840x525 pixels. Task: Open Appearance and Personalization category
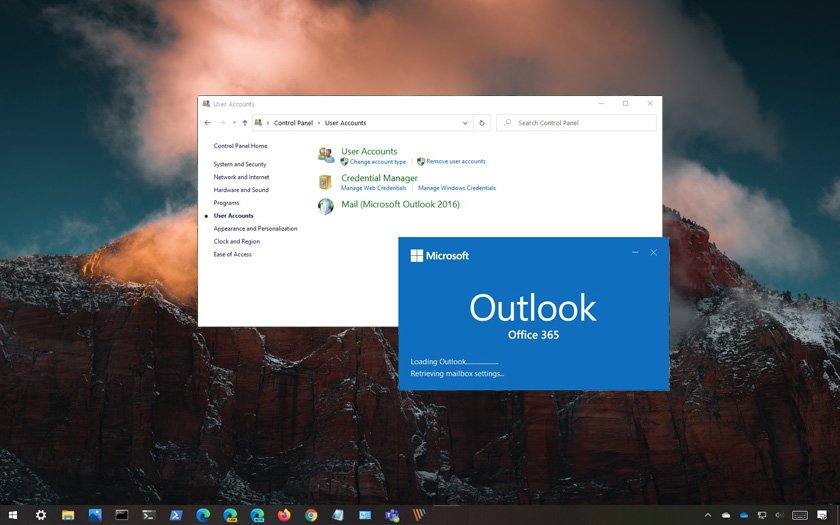255,229
